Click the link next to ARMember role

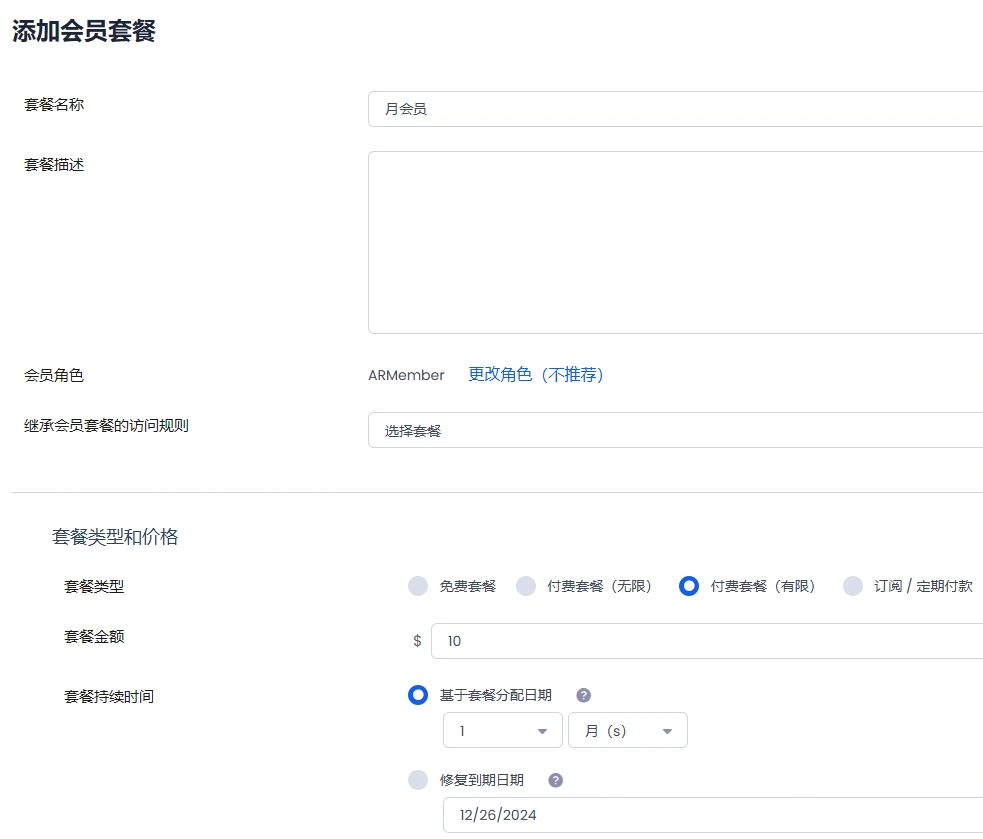[x=536, y=374]
